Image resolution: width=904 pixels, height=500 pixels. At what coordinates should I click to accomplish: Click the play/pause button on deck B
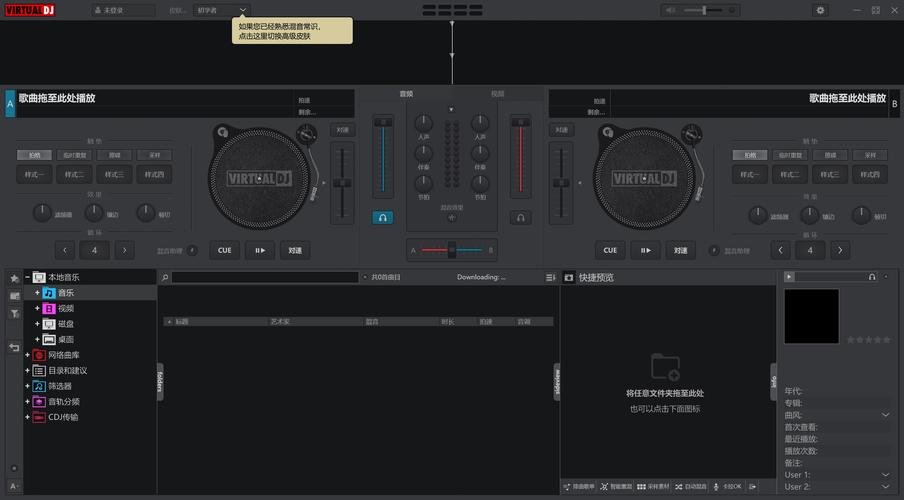click(646, 250)
